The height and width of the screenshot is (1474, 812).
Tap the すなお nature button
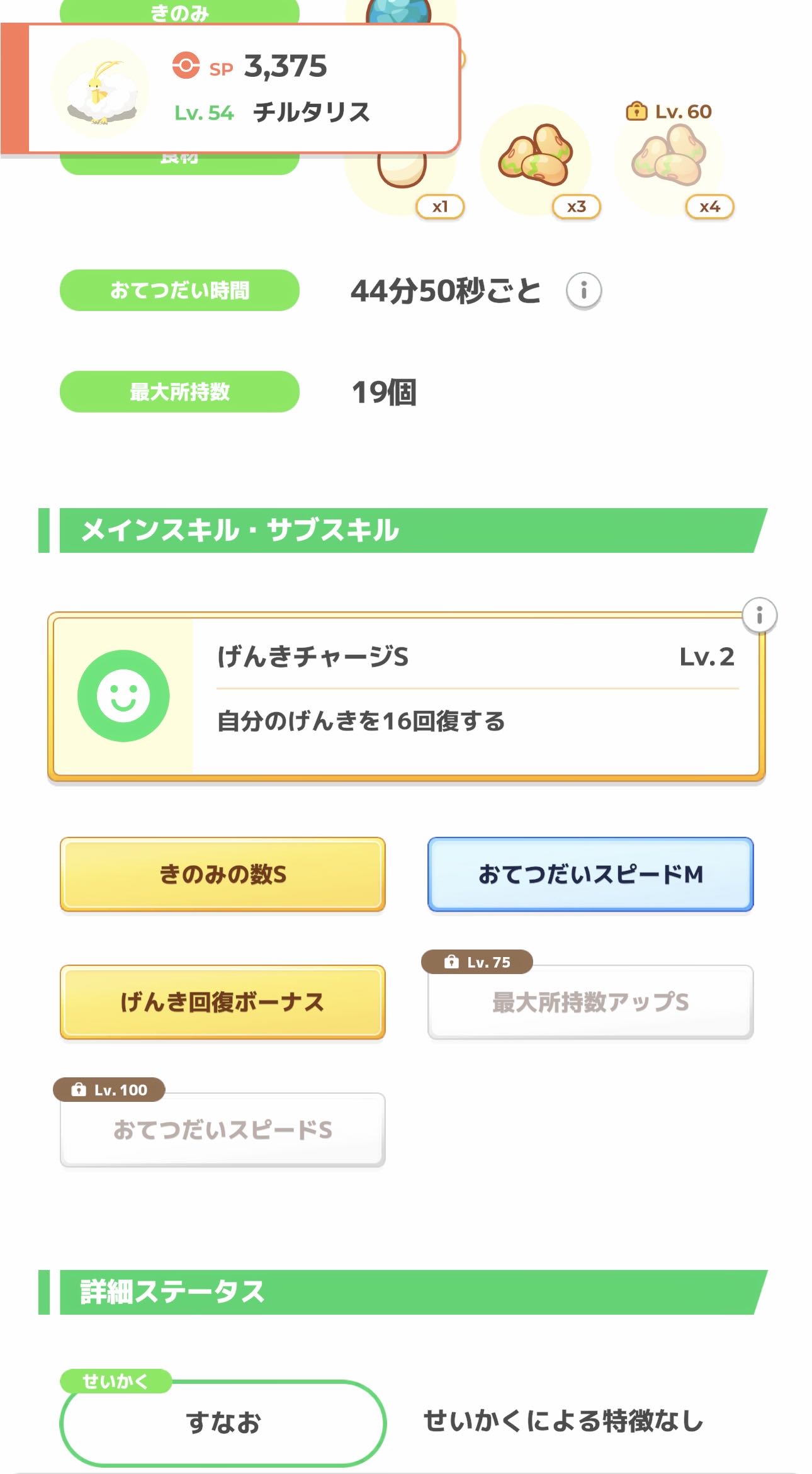pos(223,1423)
